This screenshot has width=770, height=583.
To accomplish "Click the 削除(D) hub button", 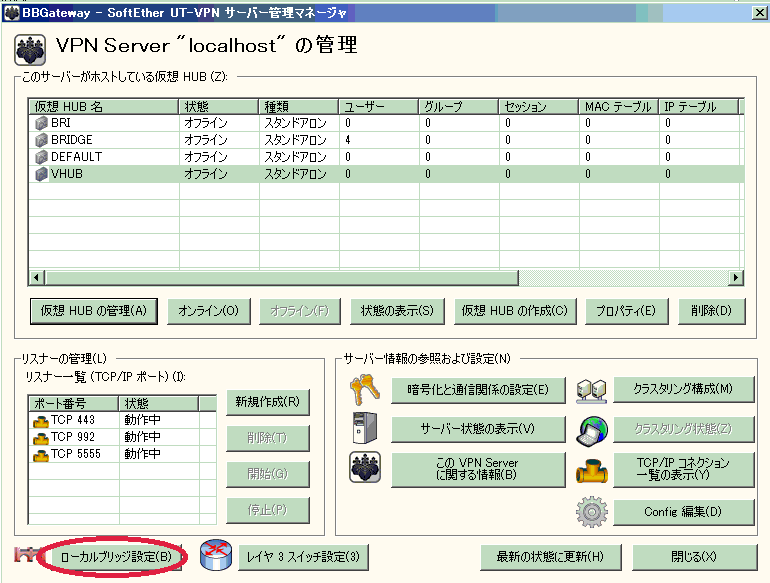I will (712, 311).
